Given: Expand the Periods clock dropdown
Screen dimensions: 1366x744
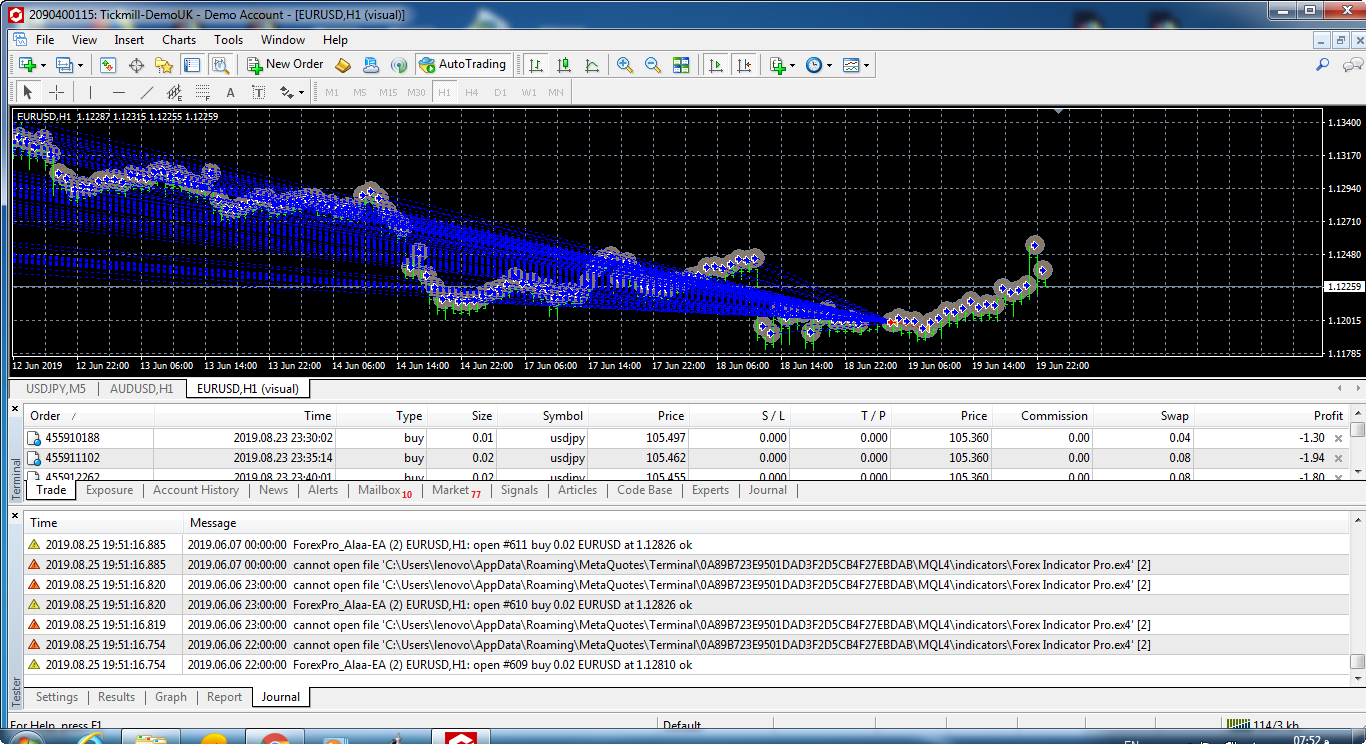Looking at the screenshot, I should coord(829,65).
